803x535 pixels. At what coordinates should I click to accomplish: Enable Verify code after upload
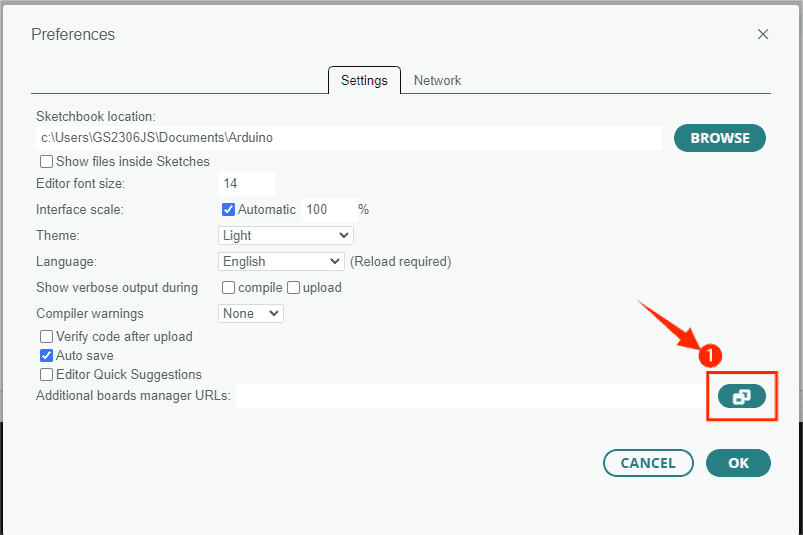pyautogui.click(x=47, y=337)
